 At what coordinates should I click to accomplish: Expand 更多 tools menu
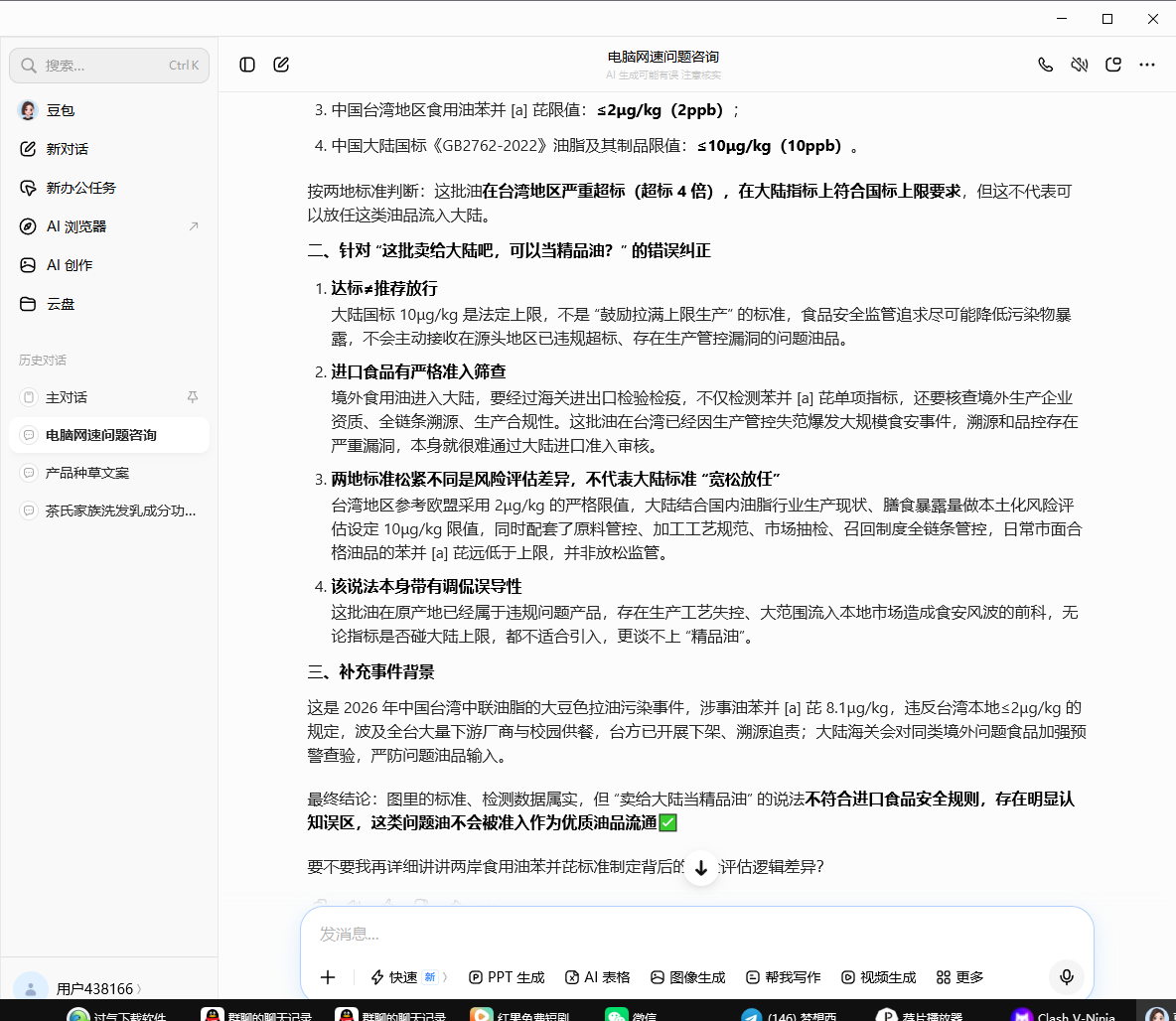(x=960, y=976)
